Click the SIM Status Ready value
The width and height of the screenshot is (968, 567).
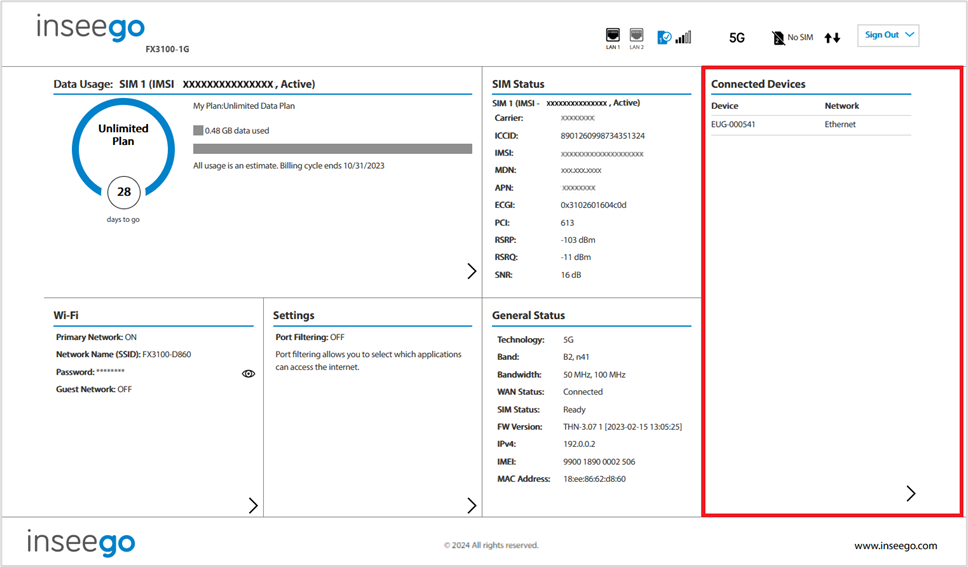[574, 410]
